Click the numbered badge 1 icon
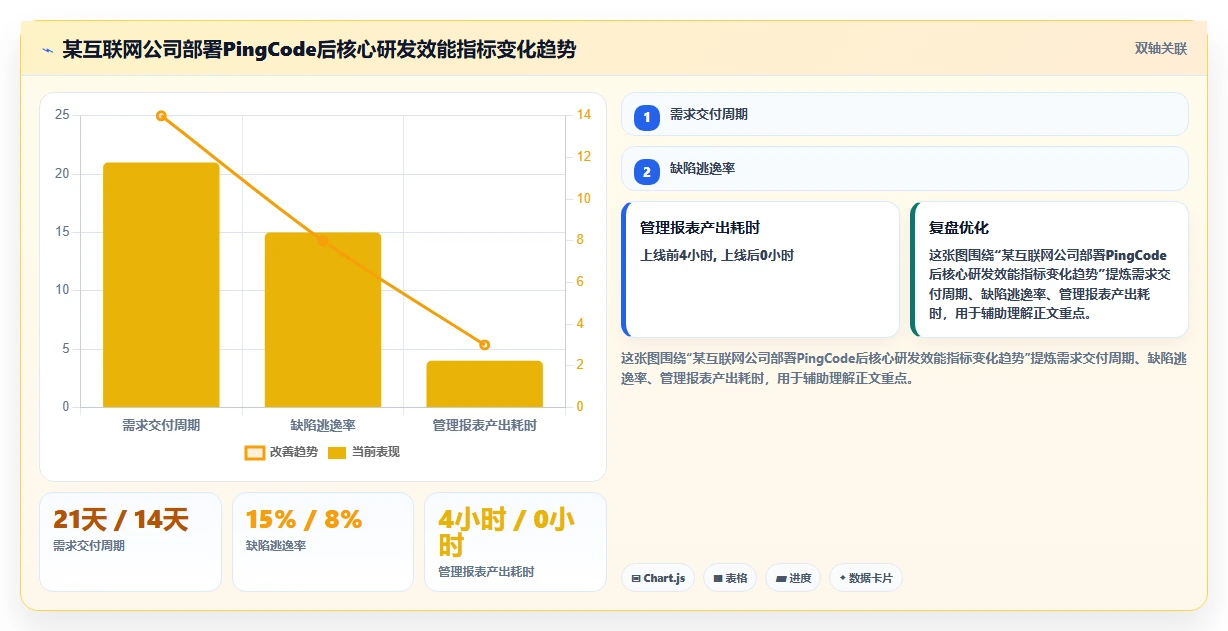Image resolution: width=1228 pixels, height=631 pixels. tap(647, 117)
